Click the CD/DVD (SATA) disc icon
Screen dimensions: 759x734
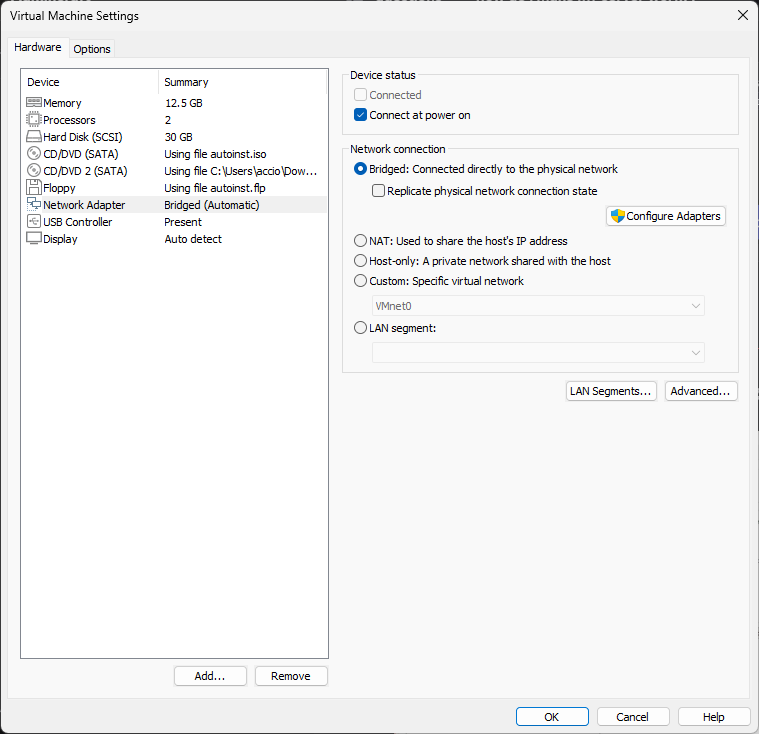click(33, 153)
